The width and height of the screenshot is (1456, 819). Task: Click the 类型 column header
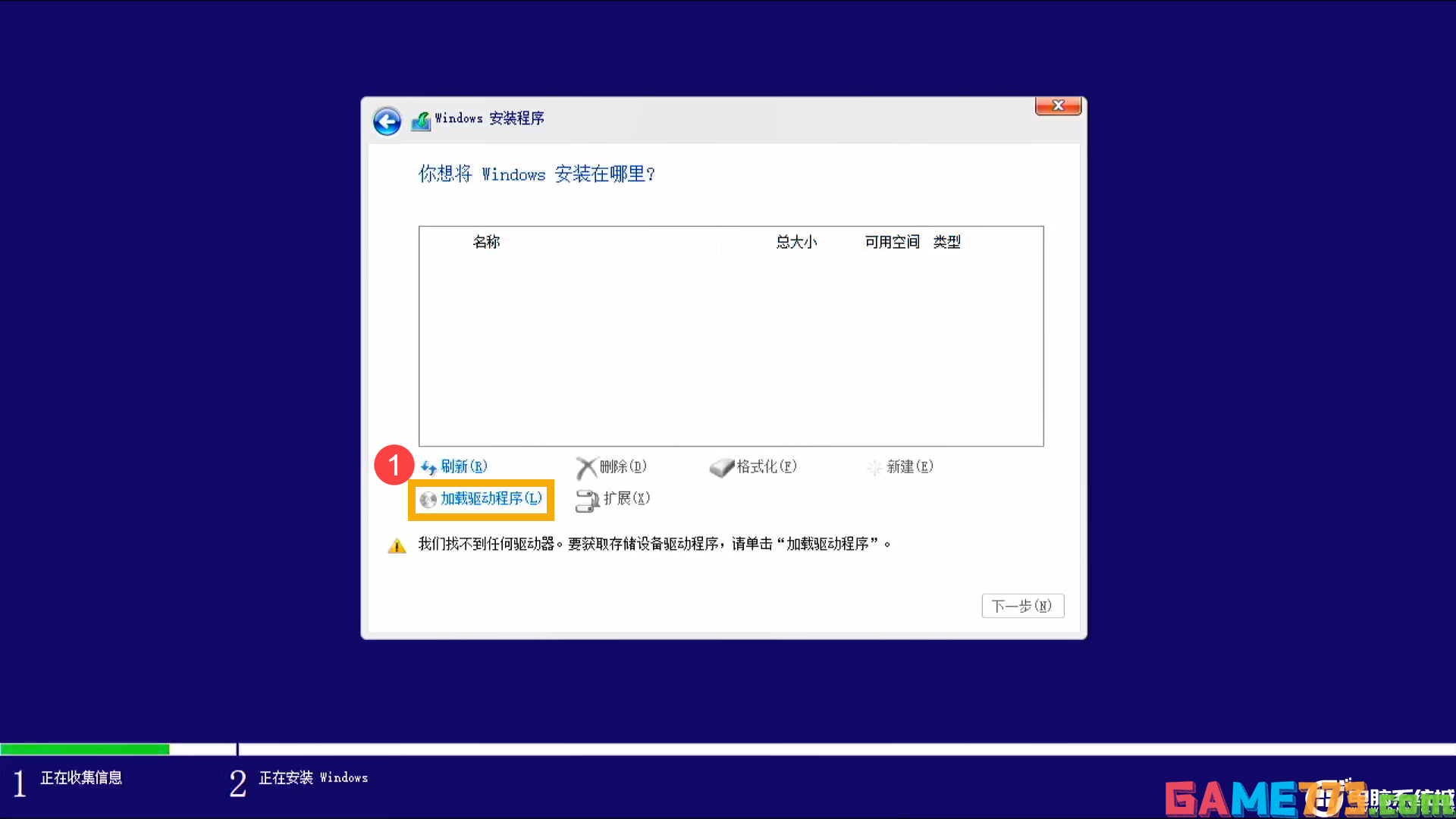coord(946,242)
